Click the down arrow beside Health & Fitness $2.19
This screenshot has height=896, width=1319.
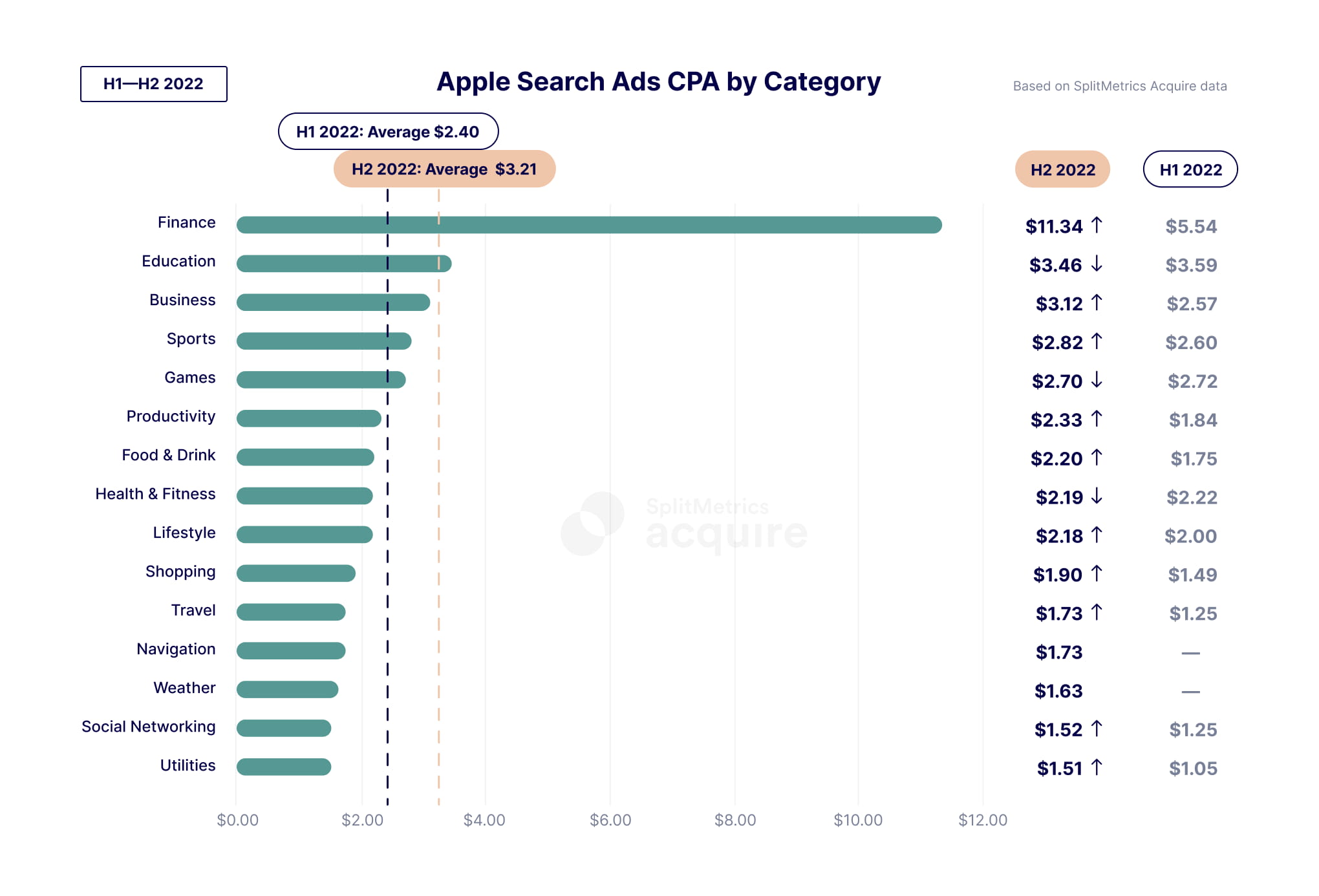point(1097,496)
